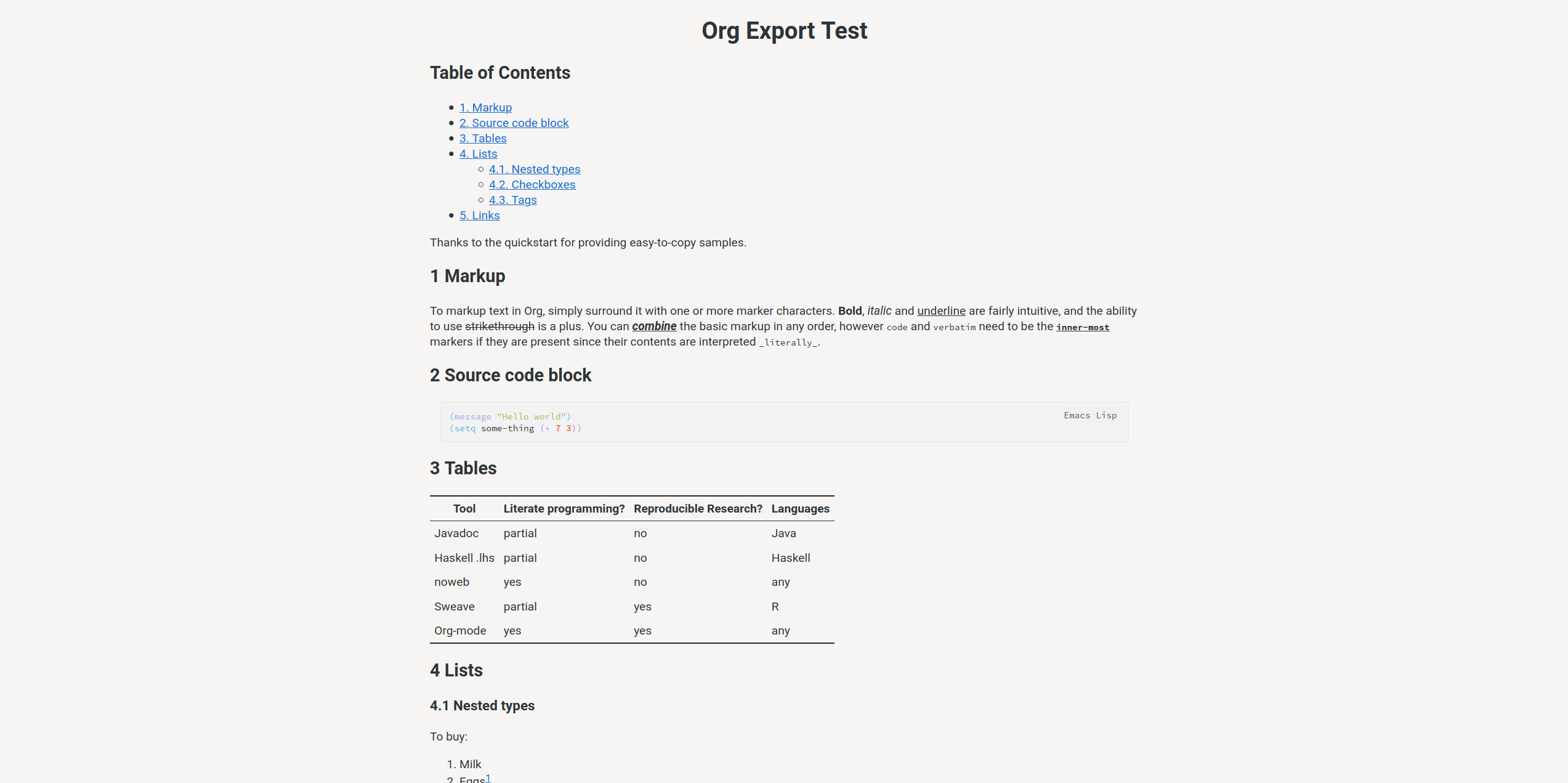This screenshot has width=1568, height=783.
Task: Click the '4.1 Nested types' subsection heading
Action: [482, 706]
